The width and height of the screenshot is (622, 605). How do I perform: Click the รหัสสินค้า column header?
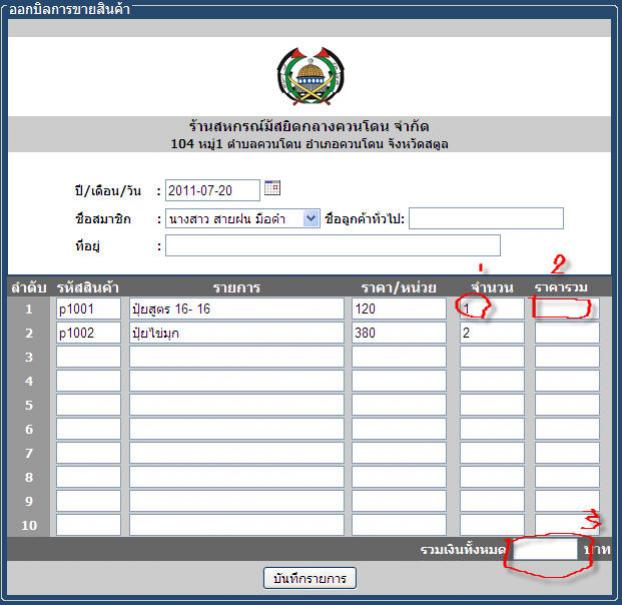(x=88, y=287)
